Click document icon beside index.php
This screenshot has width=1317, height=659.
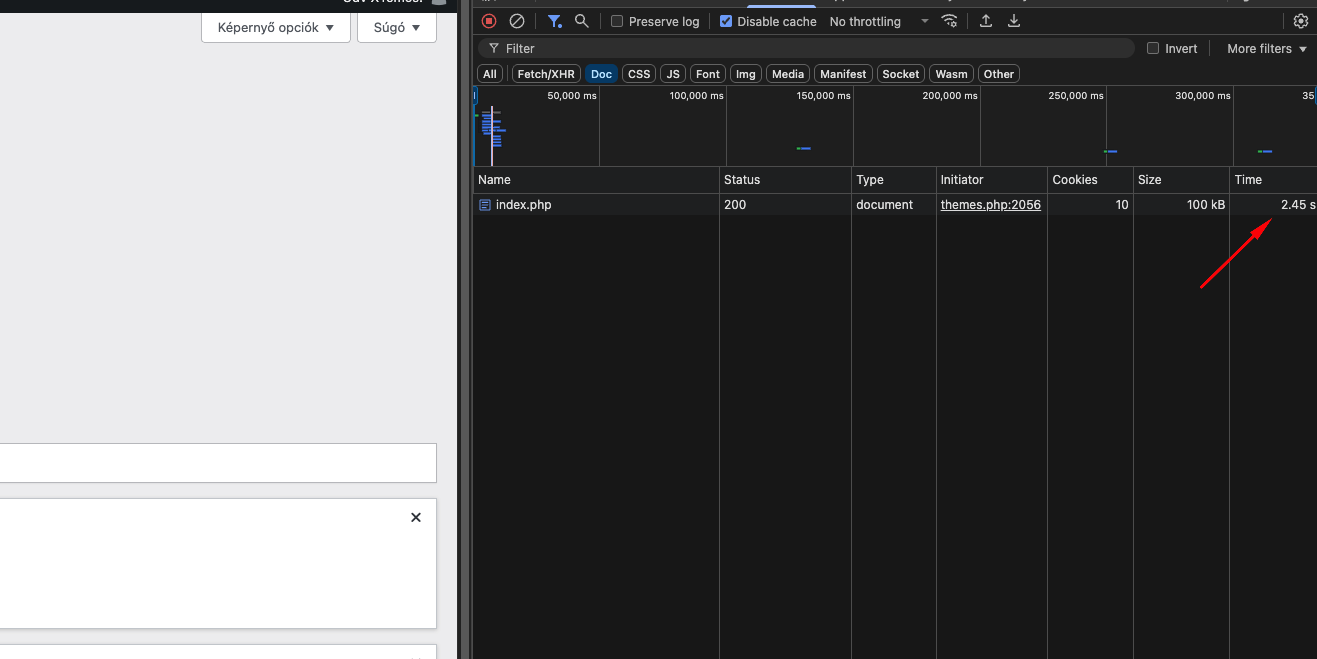pyautogui.click(x=485, y=205)
